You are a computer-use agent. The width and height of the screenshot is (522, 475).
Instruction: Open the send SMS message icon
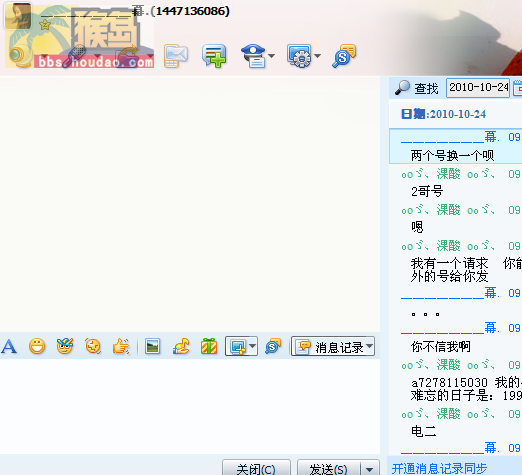point(176,56)
